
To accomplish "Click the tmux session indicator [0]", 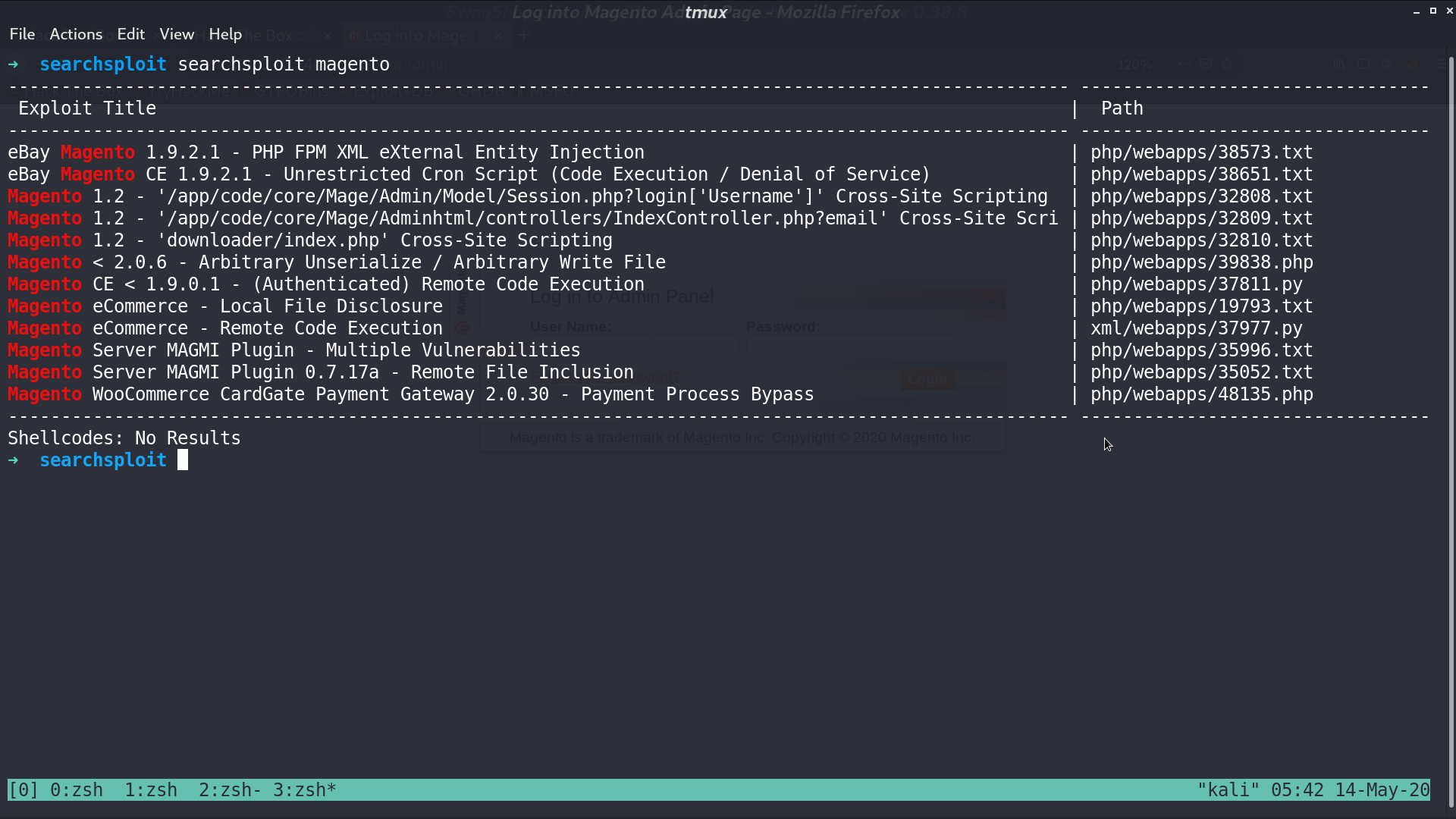I will point(24,790).
